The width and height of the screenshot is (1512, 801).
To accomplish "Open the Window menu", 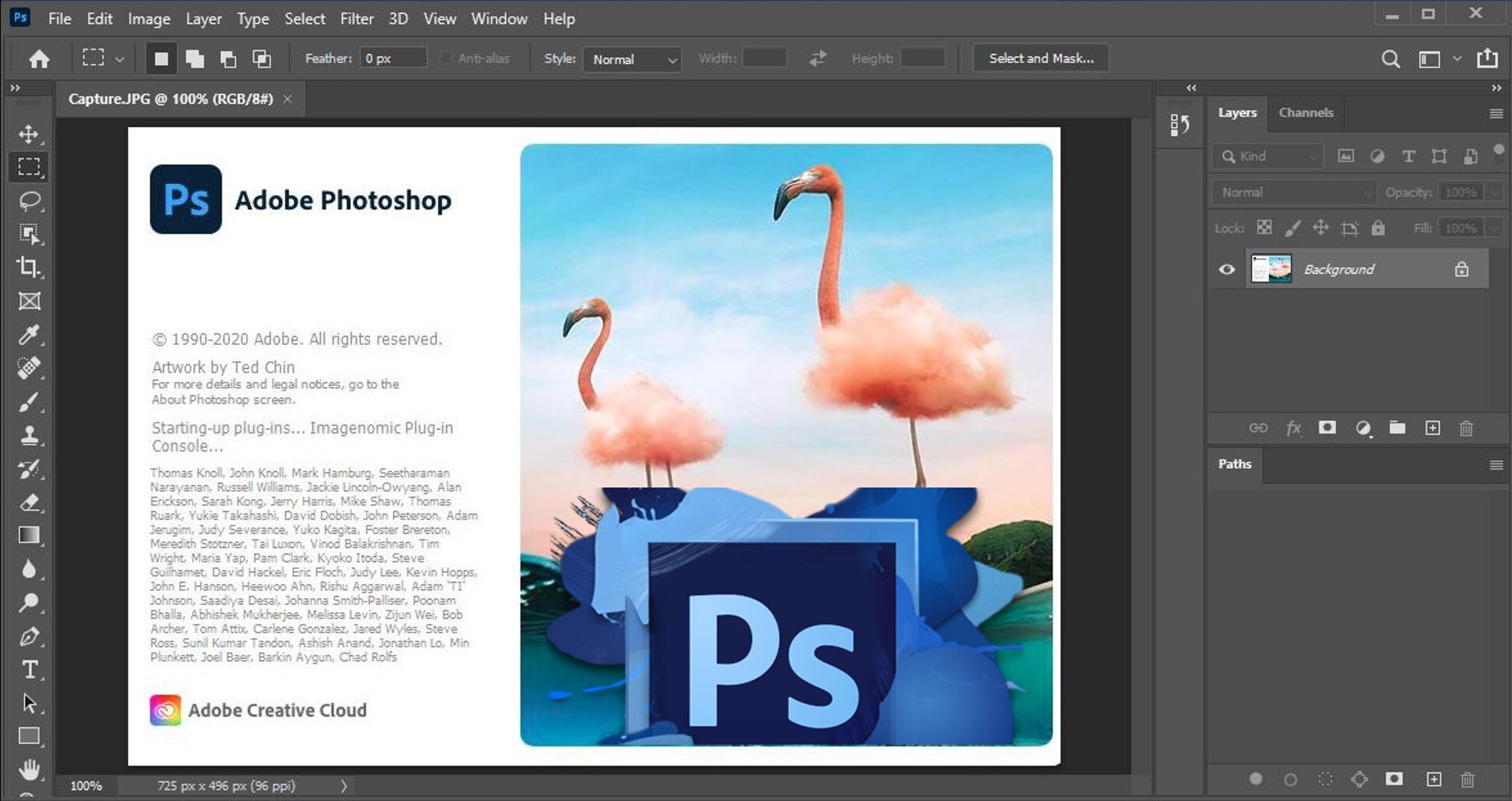I will [x=499, y=18].
